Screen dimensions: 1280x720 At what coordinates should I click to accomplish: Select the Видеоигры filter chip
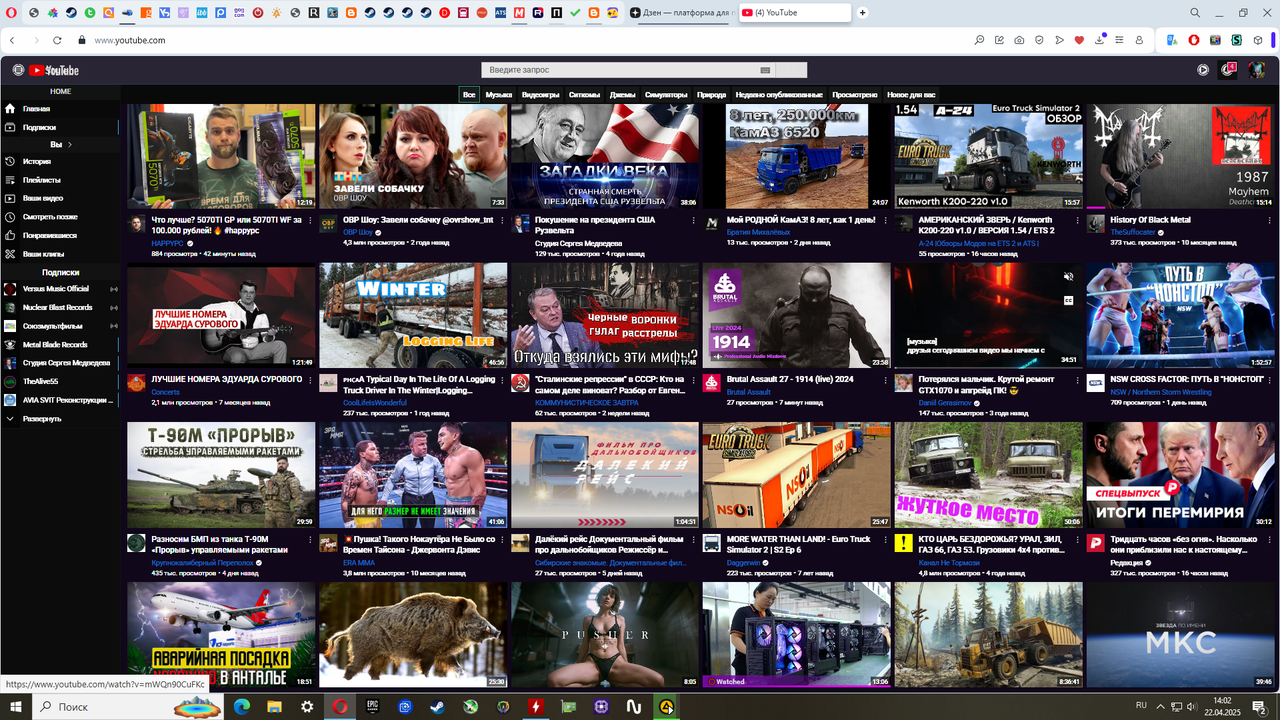point(541,95)
